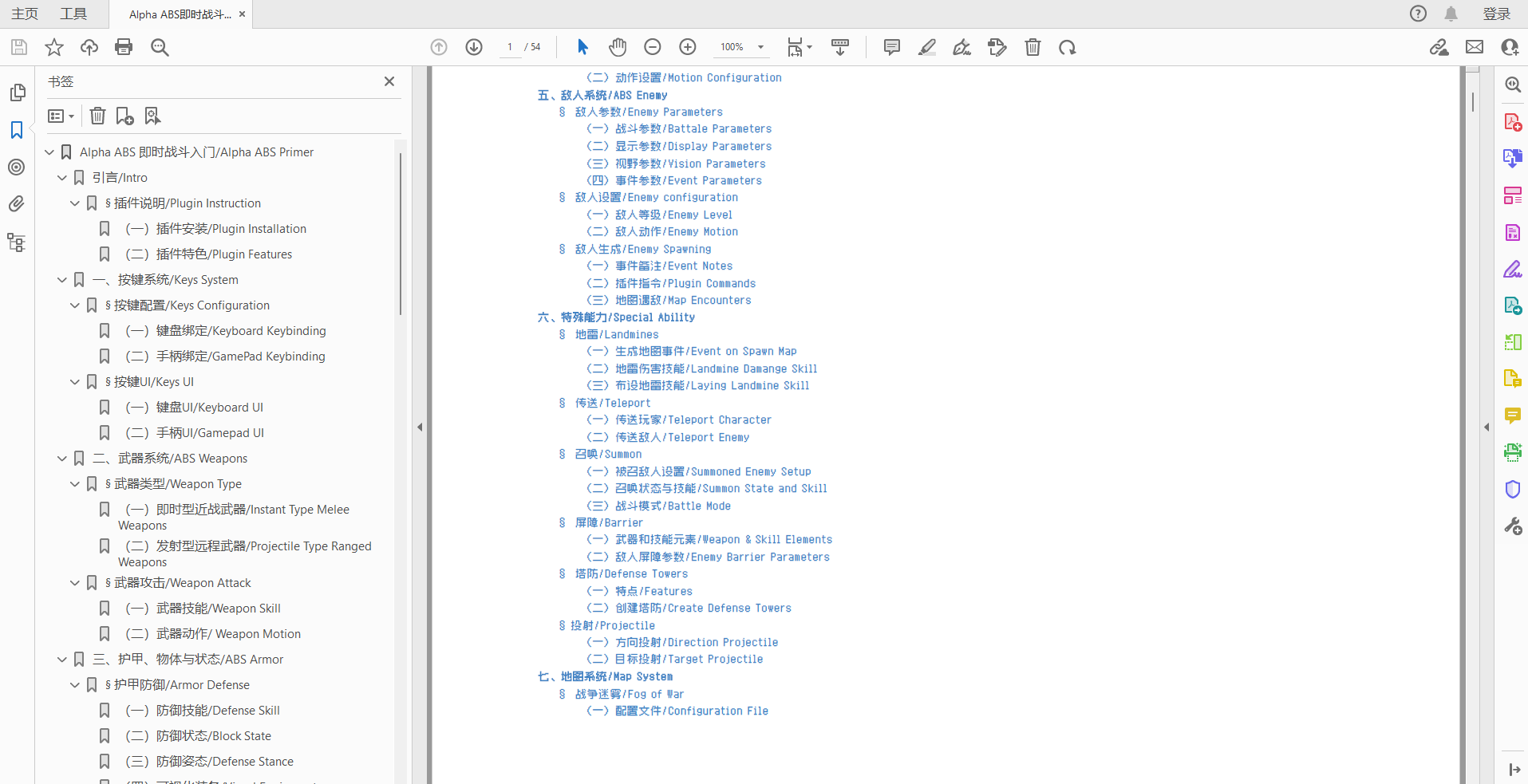Open bookmark 插件安装/Plugin Installation
Image resolution: width=1528 pixels, height=784 pixels.
pos(215,229)
